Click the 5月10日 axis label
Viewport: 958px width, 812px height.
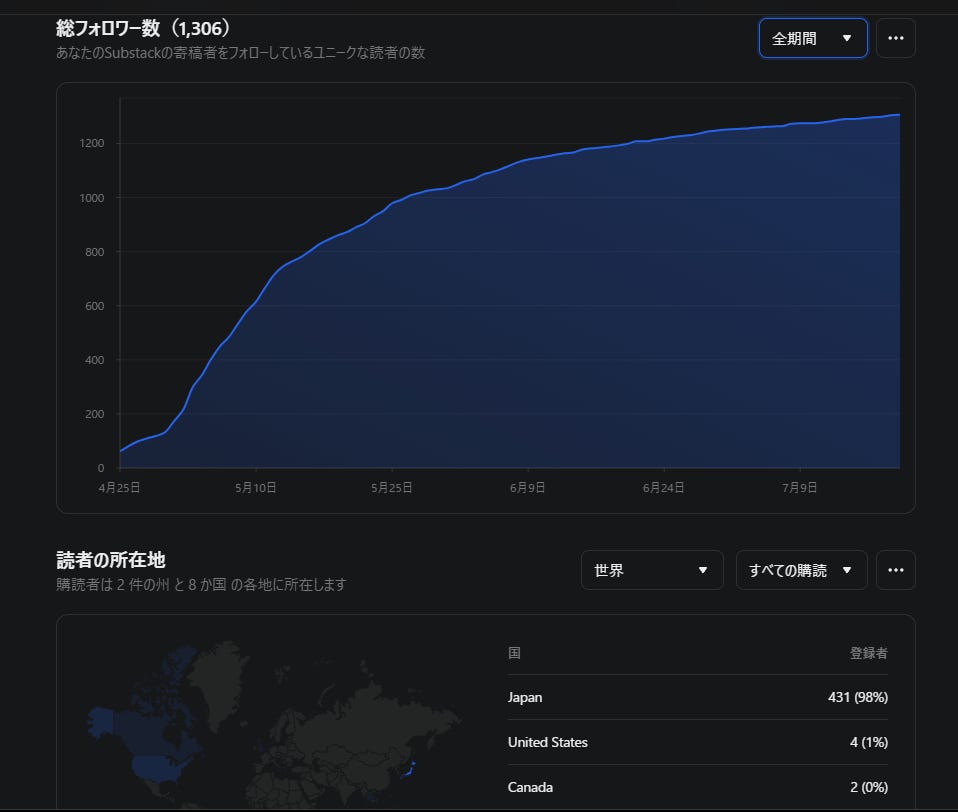255,488
